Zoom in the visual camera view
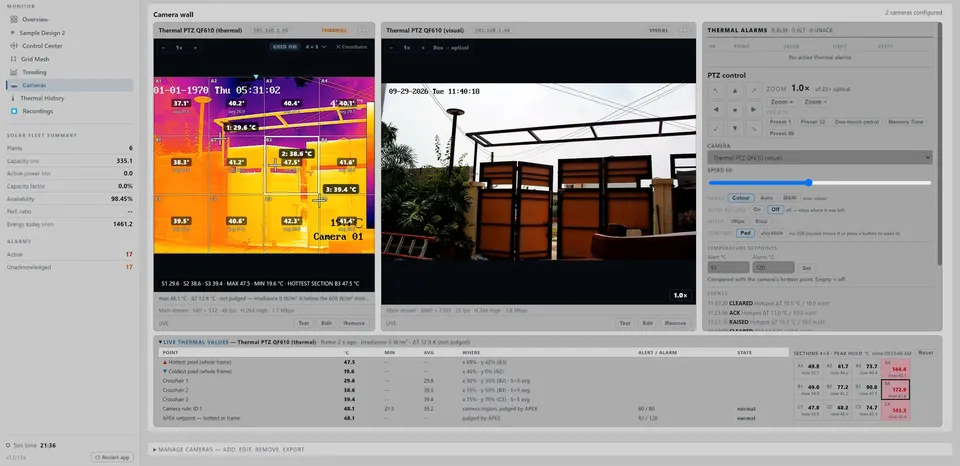This screenshot has height=466, width=960. coord(422,47)
